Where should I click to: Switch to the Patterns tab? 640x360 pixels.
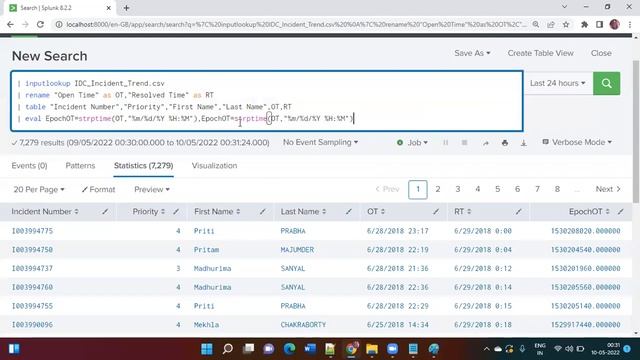(x=80, y=166)
